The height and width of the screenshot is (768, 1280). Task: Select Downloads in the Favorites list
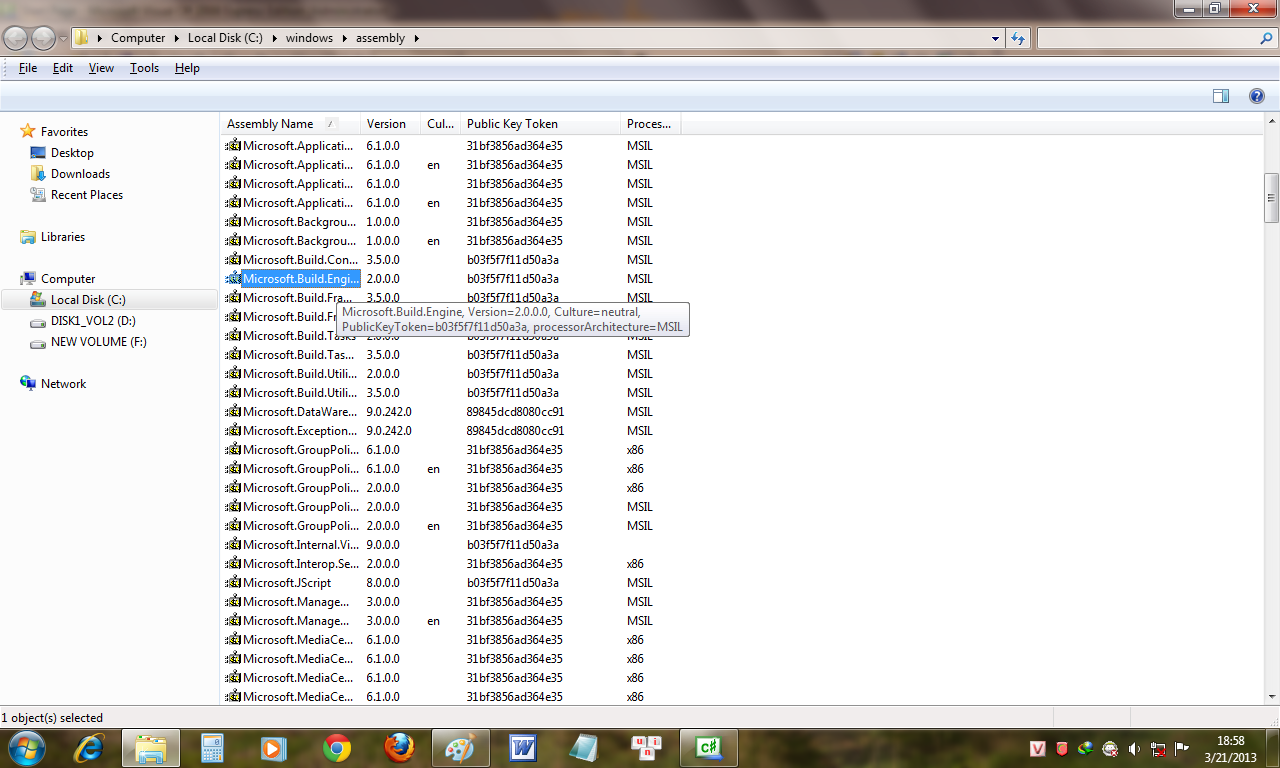pos(80,174)
